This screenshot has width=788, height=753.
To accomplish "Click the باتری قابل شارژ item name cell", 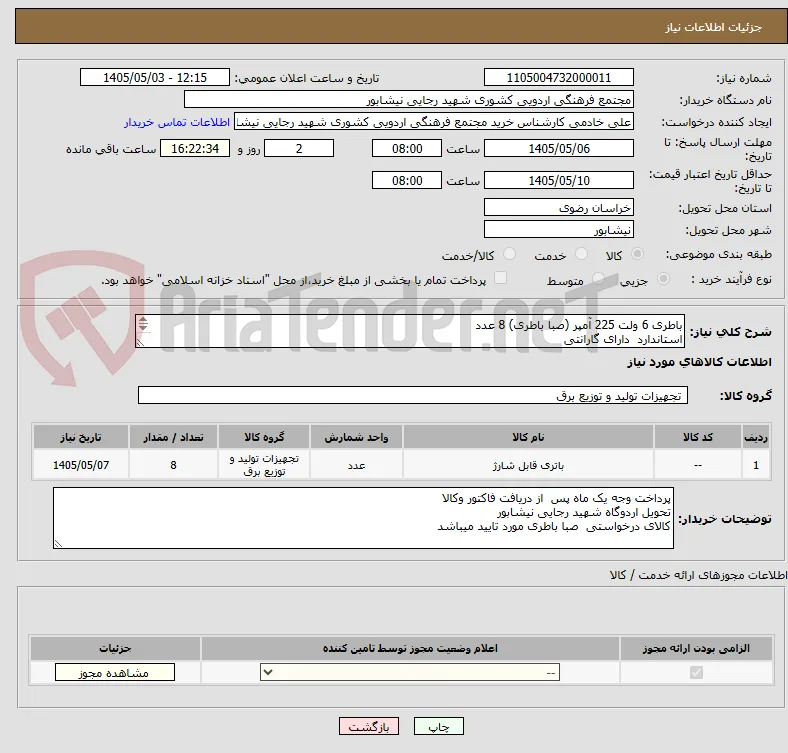I will pos(528,465).
